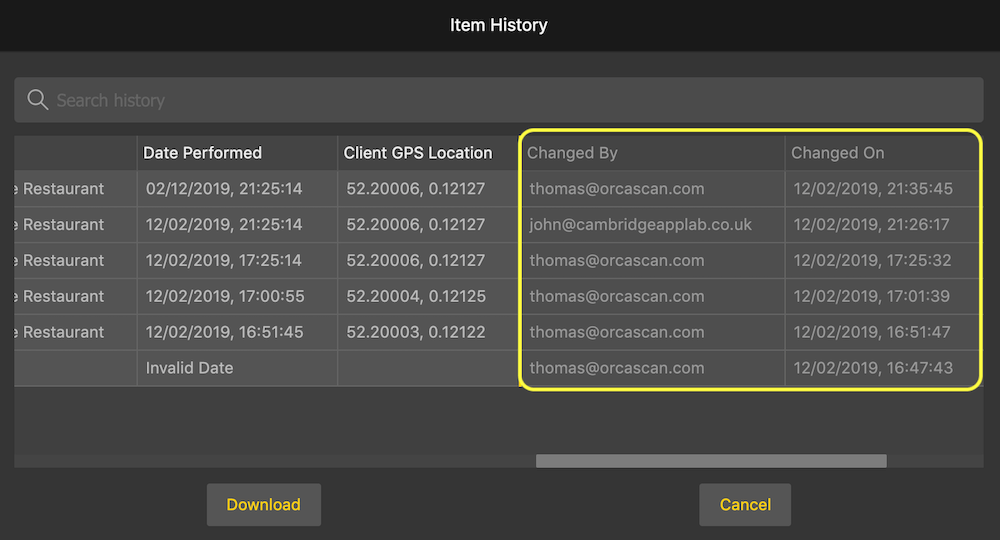This screenshot has width=1000, height=540.
Task: Select GPS cell 52.20003, 0.12122
Action: pyautogui.click(x=416, y=333)
